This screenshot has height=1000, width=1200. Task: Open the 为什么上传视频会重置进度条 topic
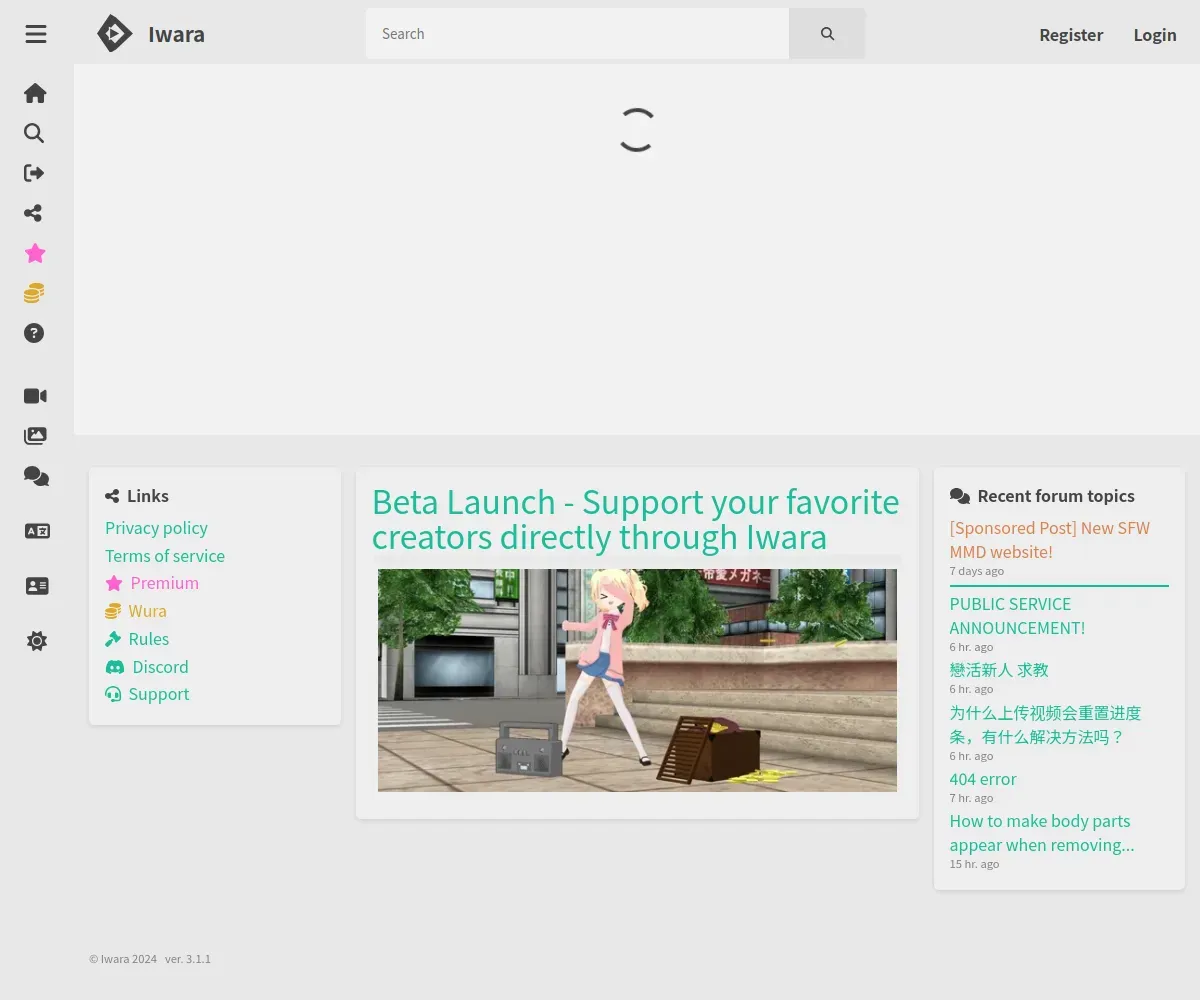pos(1045,725)
